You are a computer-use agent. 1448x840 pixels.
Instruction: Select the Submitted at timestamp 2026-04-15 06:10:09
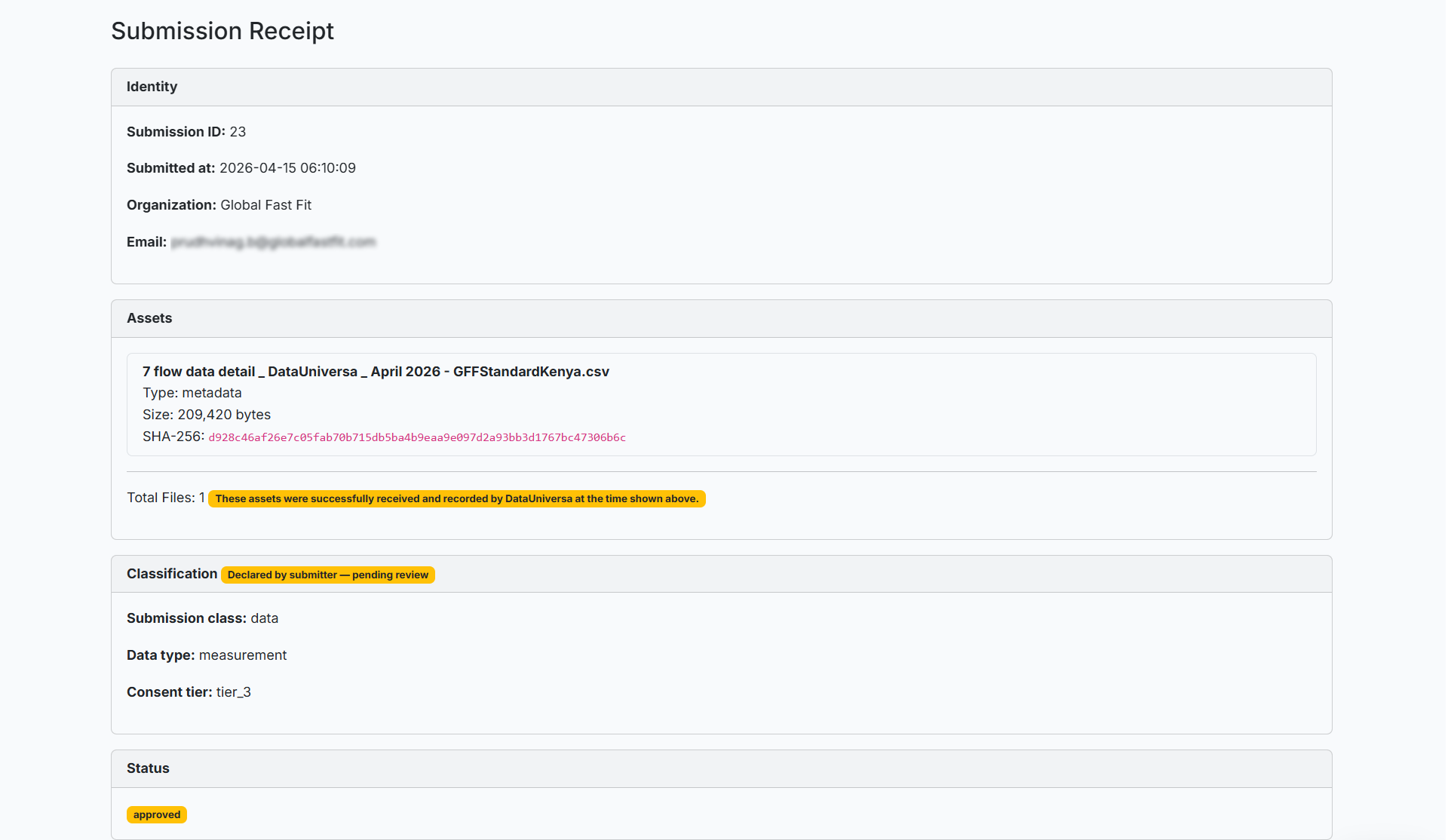click(287, 168)
